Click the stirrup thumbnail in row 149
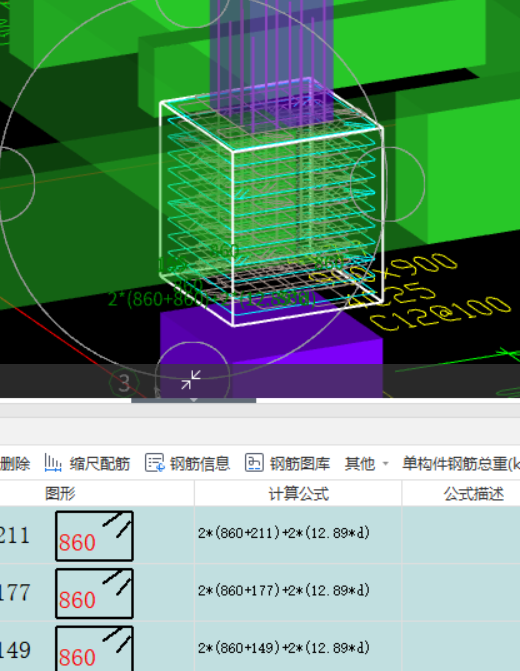 (x=94, y=648)
